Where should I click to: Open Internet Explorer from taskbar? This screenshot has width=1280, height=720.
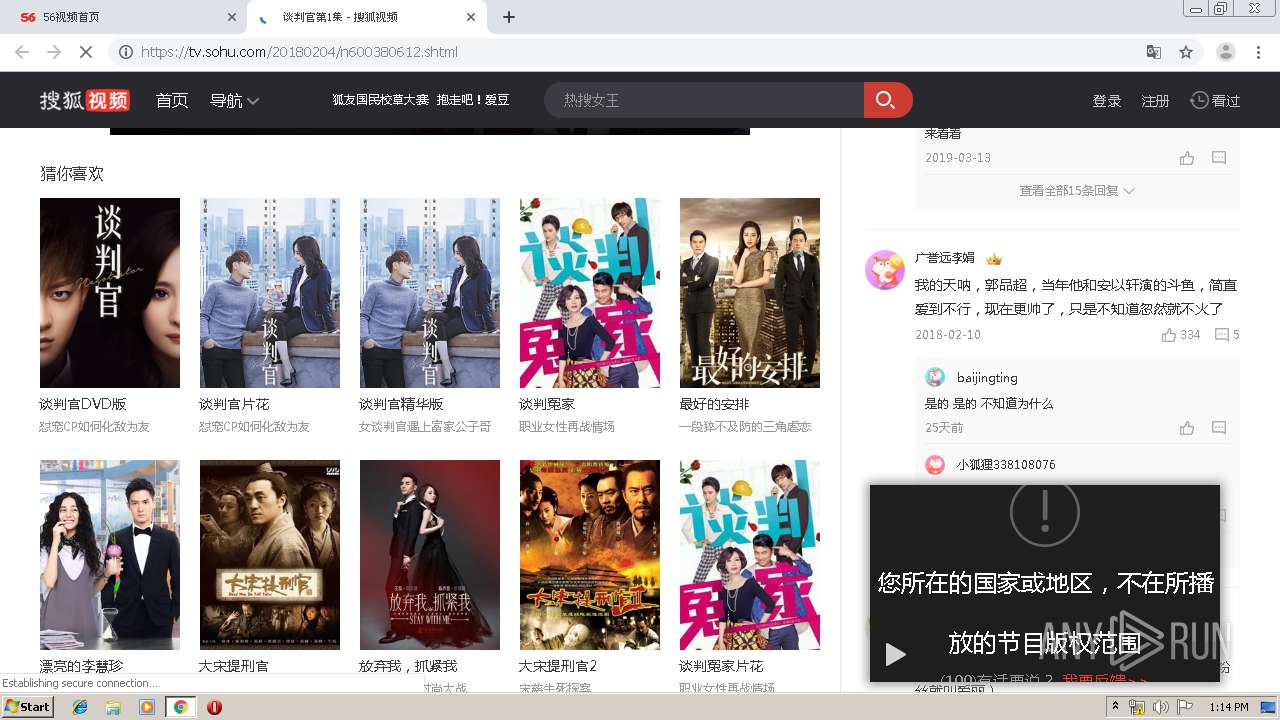coord(80,706)
